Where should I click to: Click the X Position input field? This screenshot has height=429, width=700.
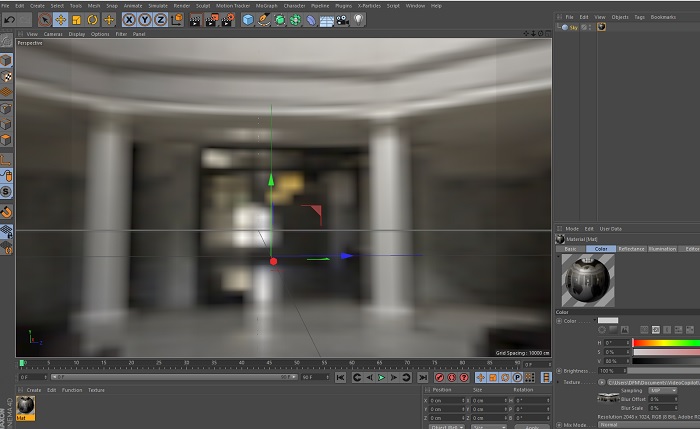tap(447, 400)
